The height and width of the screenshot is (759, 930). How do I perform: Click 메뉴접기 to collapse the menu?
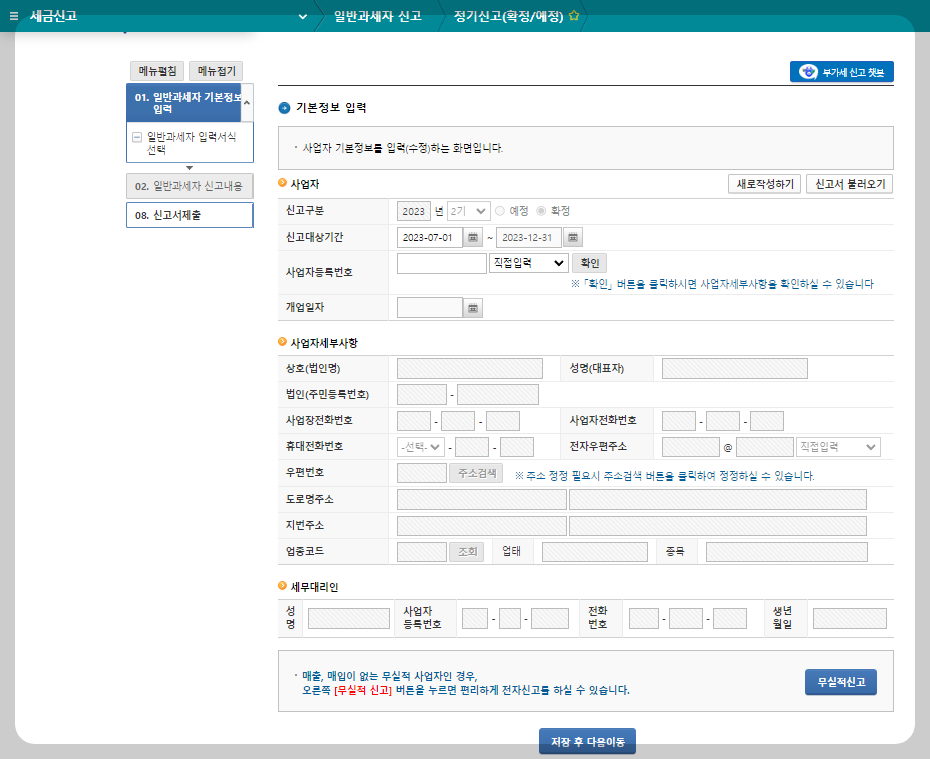point(216,70)
